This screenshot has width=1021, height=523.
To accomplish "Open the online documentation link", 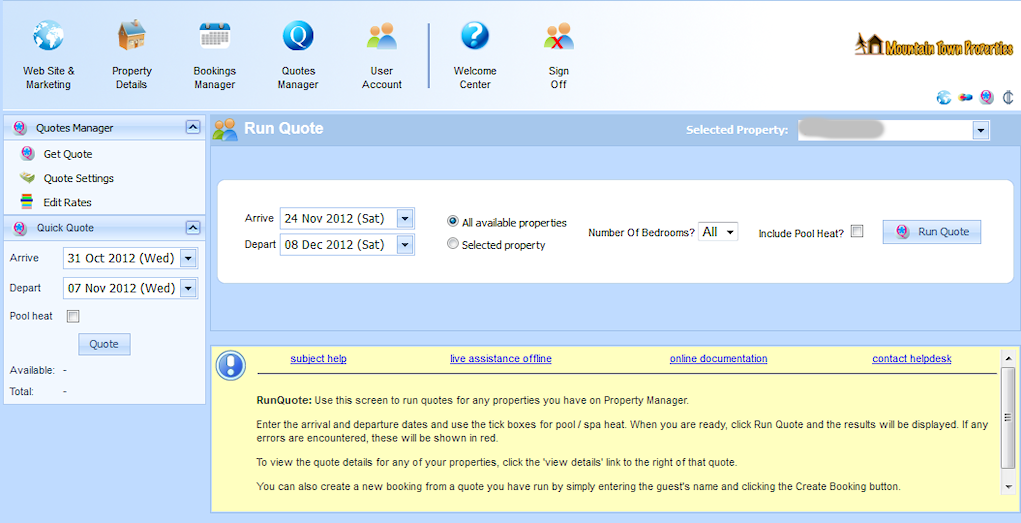I will (718, 359).
